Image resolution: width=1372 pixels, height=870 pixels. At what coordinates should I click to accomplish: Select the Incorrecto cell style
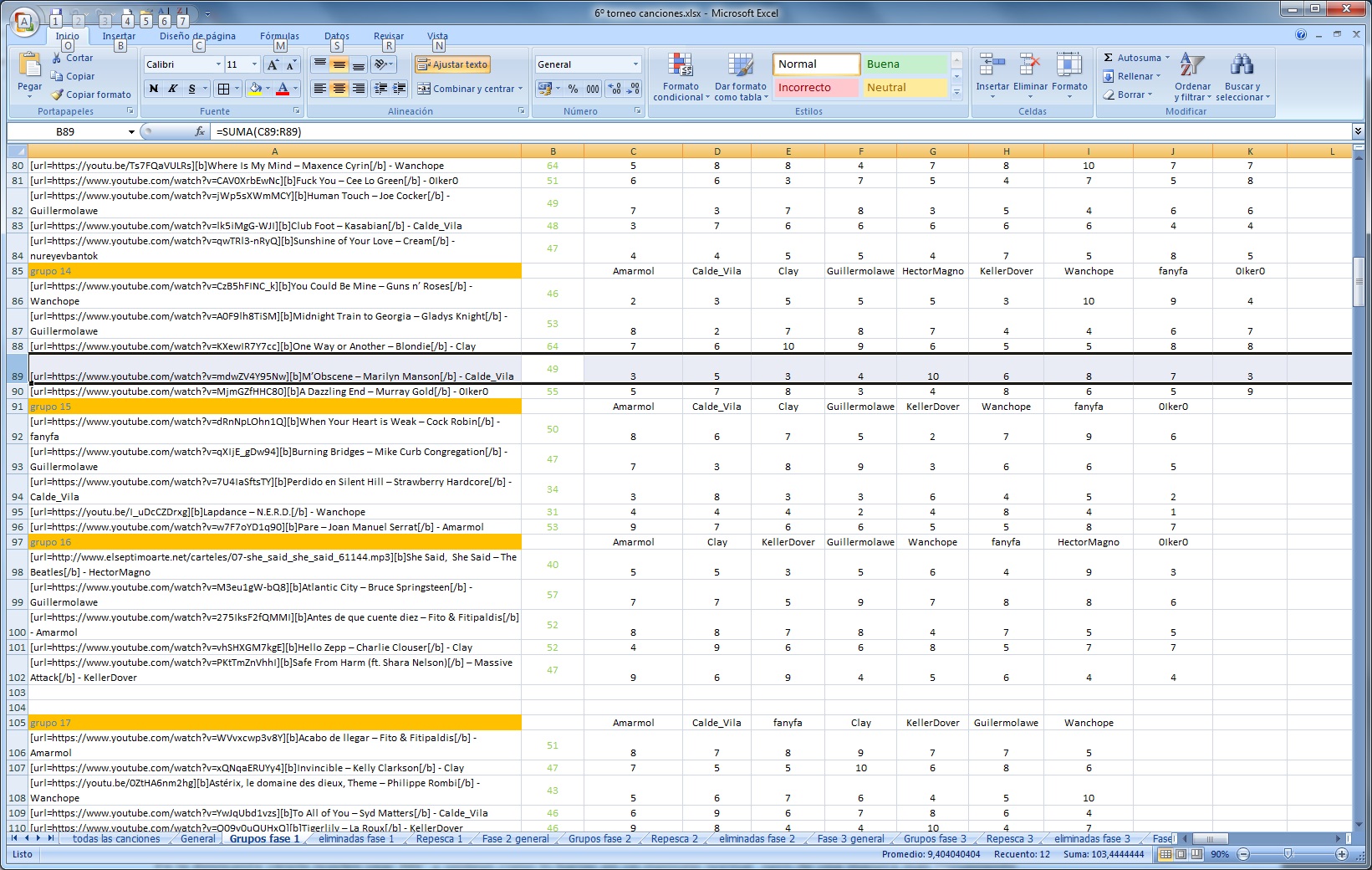(816, 88)
